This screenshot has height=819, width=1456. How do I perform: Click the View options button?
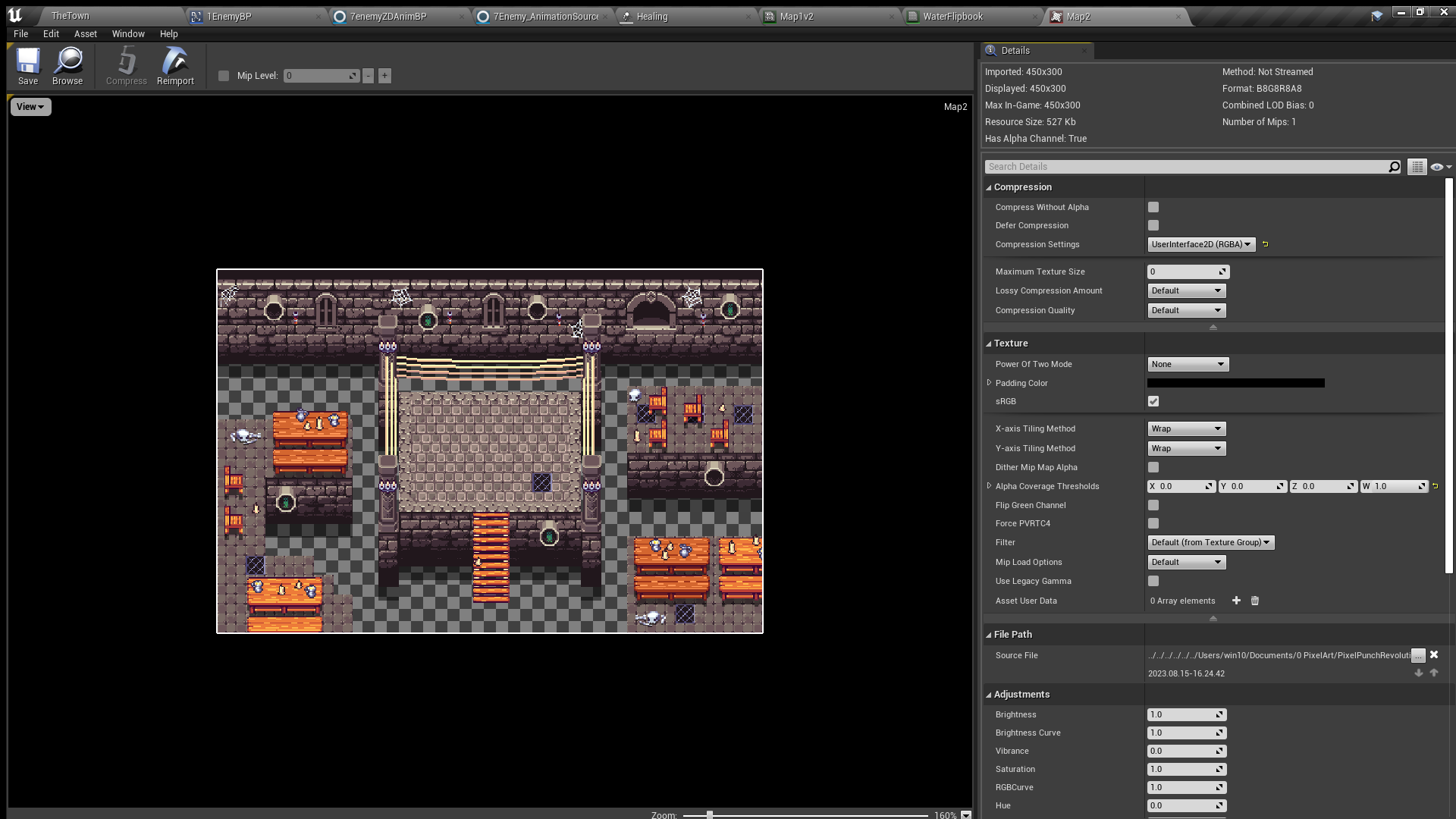pyautogui.click(x=30, y=107)
